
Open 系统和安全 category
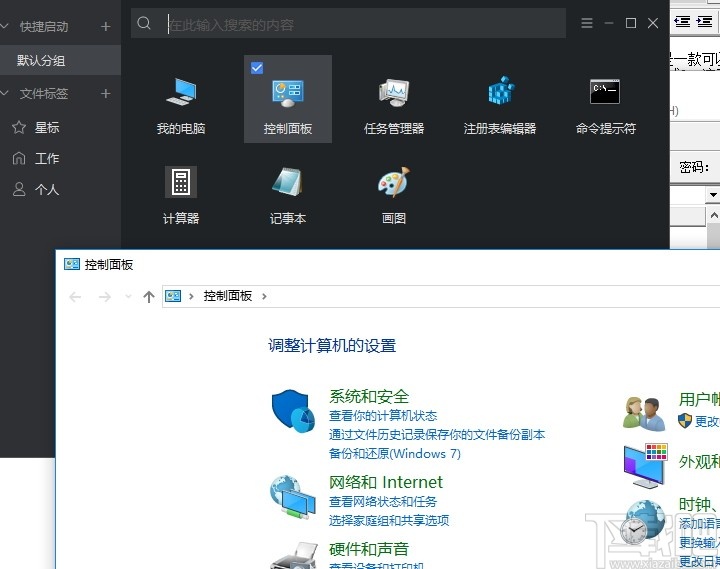369,396
